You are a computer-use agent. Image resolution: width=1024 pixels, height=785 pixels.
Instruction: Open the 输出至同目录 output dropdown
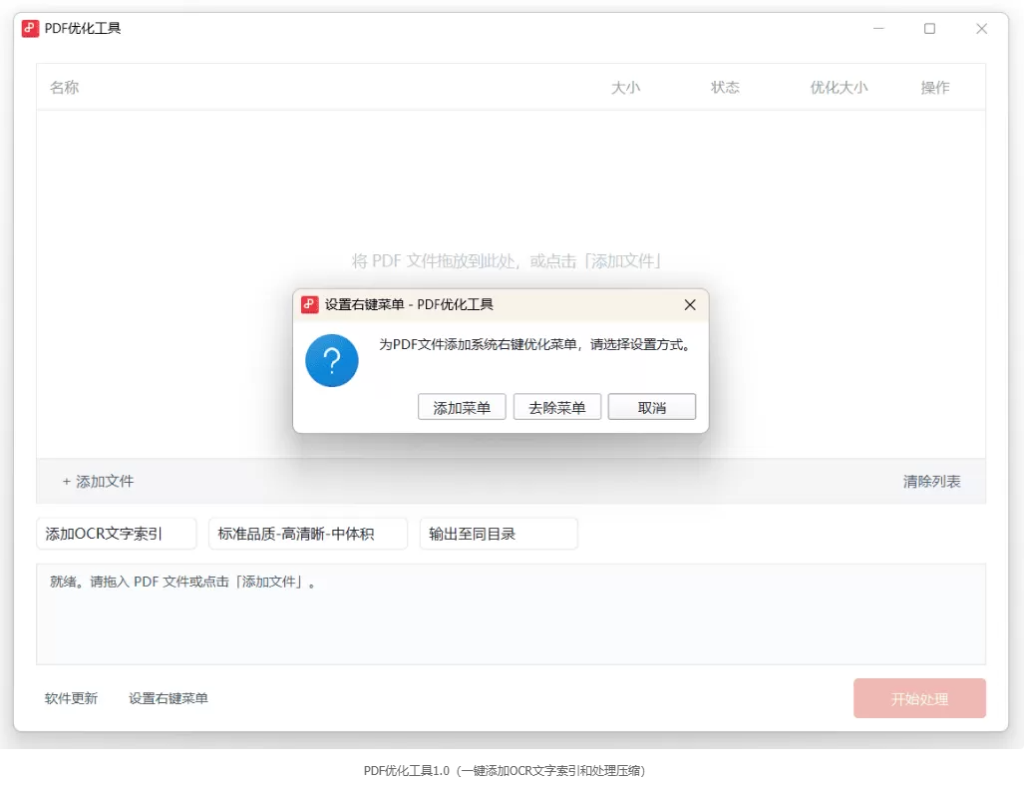[498, 534]
